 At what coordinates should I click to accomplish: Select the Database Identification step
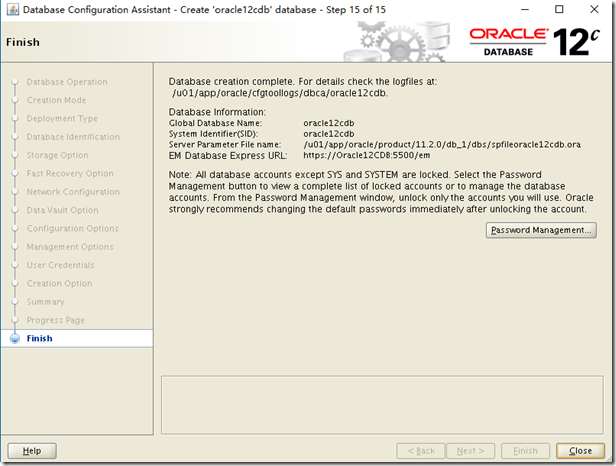click(x=73, y=137)
